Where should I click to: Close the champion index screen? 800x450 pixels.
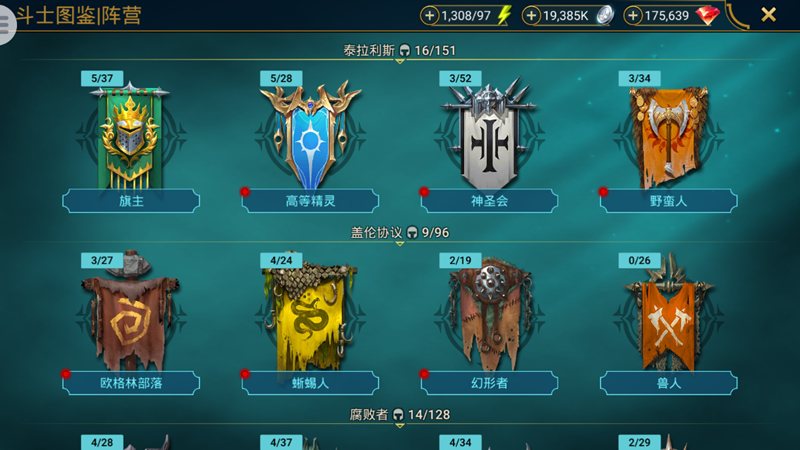[768, 15]
